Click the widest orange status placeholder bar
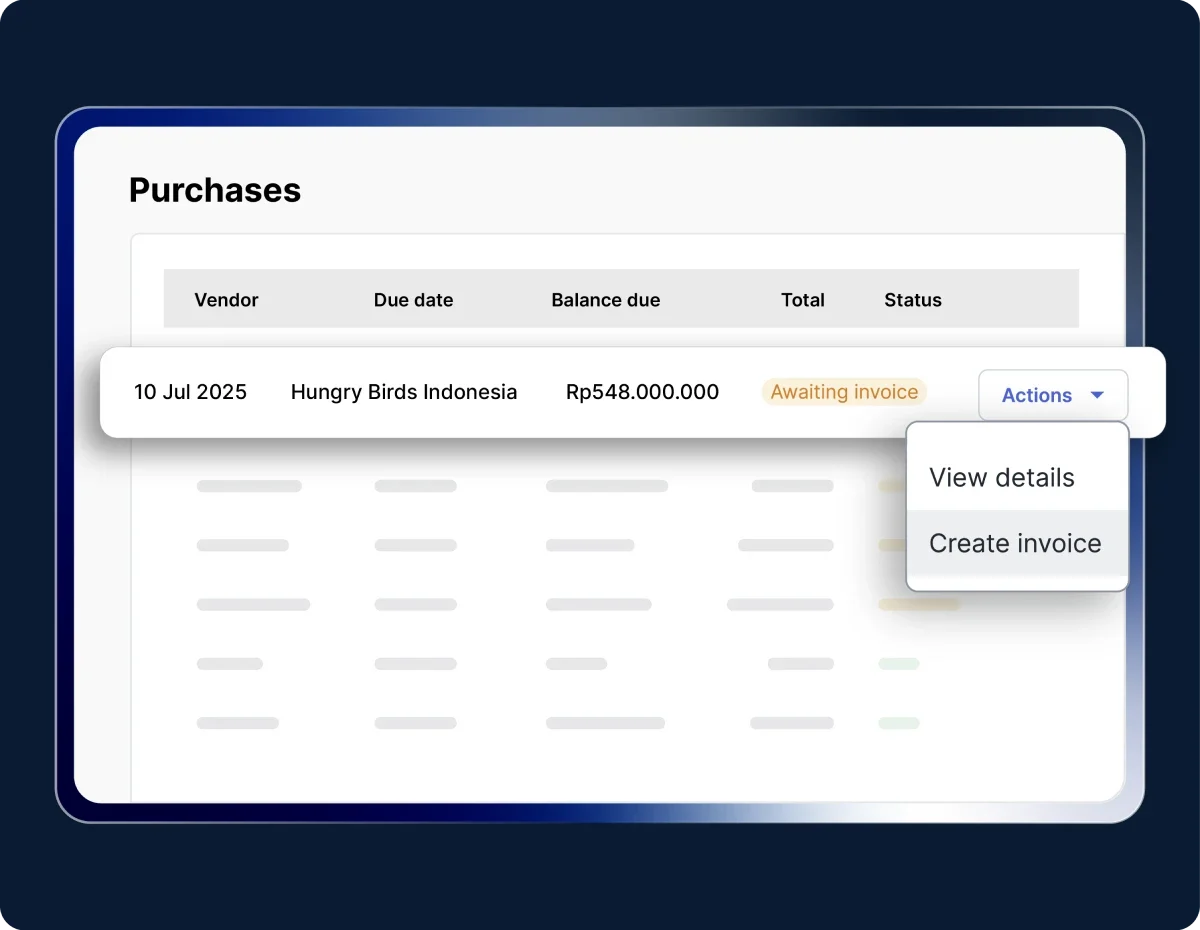This screenshot has height=930, width=1200. (918, 605)
